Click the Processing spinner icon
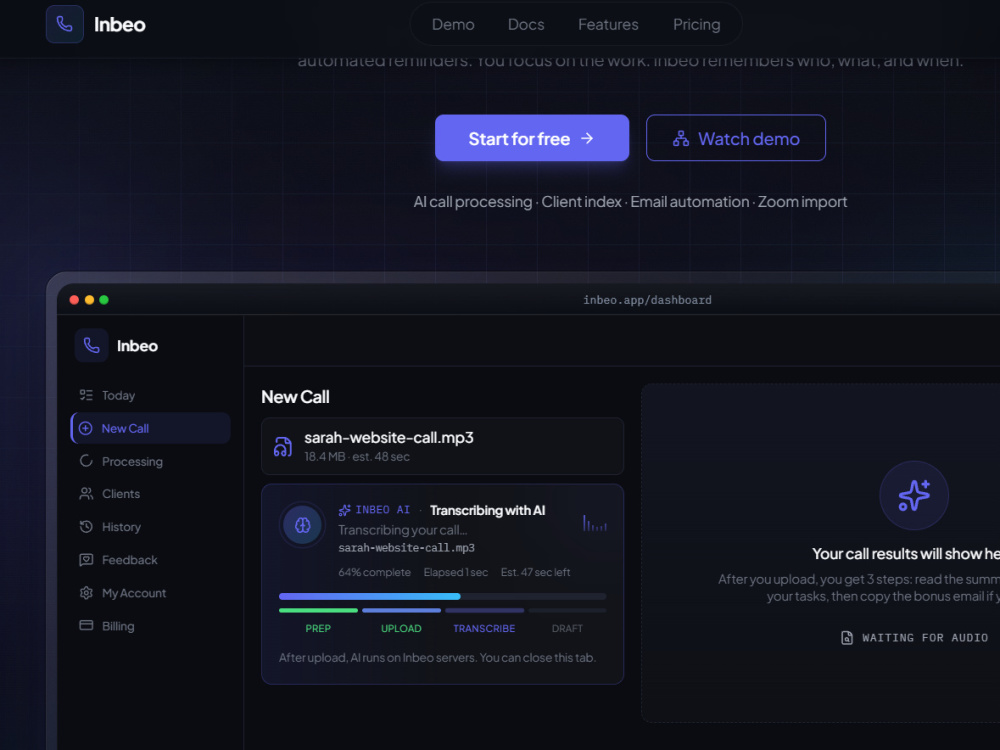1000x750 pixels. point(86,461)
